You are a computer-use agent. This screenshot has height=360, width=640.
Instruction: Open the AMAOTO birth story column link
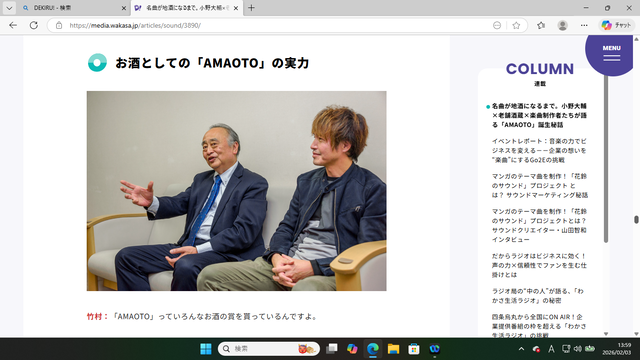539,116
